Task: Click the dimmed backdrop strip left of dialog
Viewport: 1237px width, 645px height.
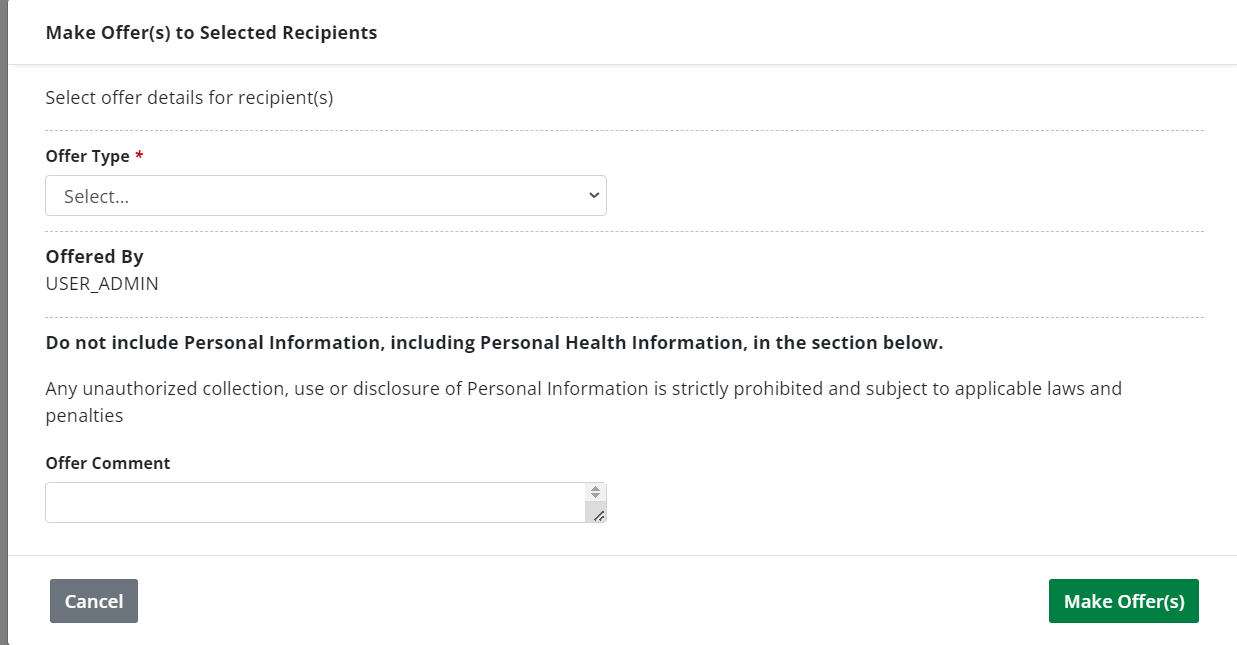Action: 4,320
